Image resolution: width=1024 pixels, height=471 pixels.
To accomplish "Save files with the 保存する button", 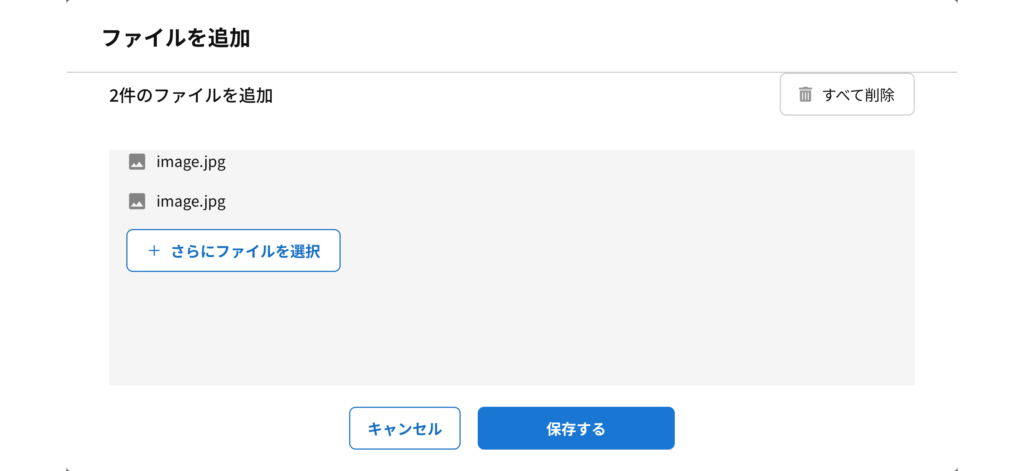I will (576, 428).
